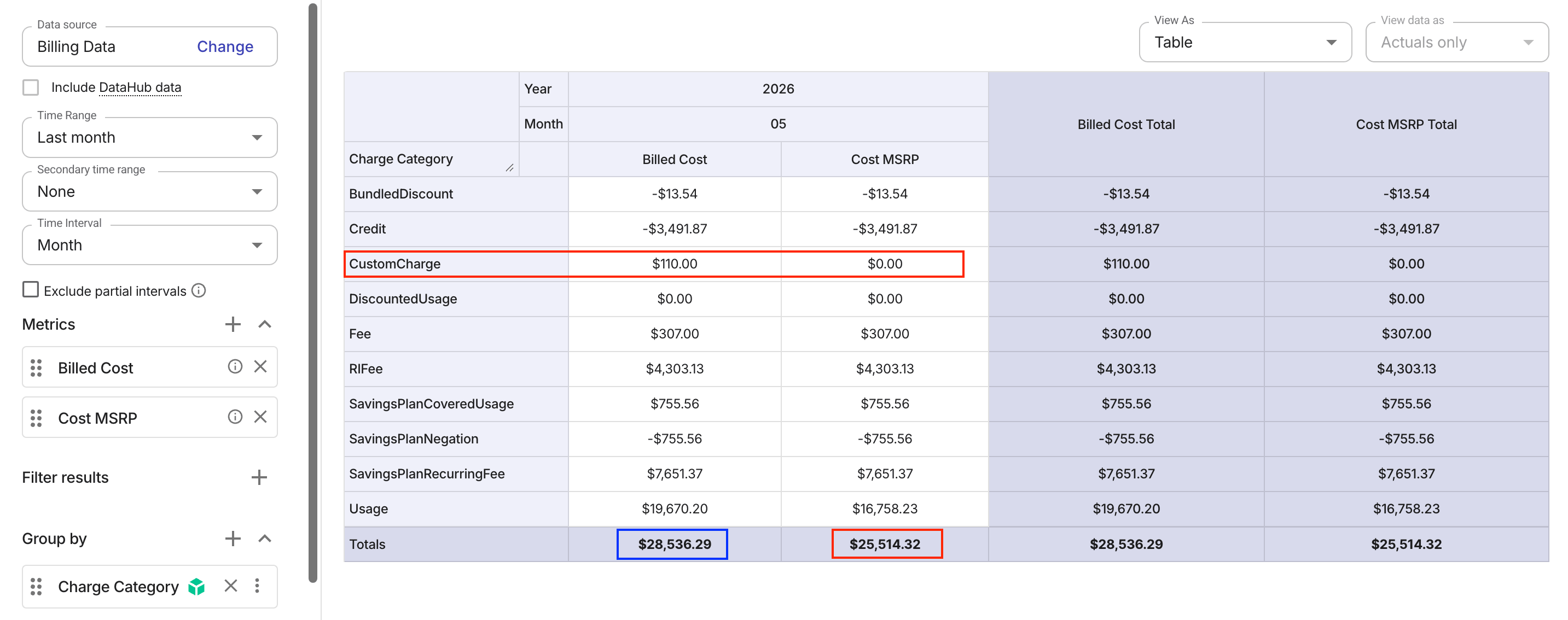
Task: Open the View As Table dropdown
Action: (1245, 42)
